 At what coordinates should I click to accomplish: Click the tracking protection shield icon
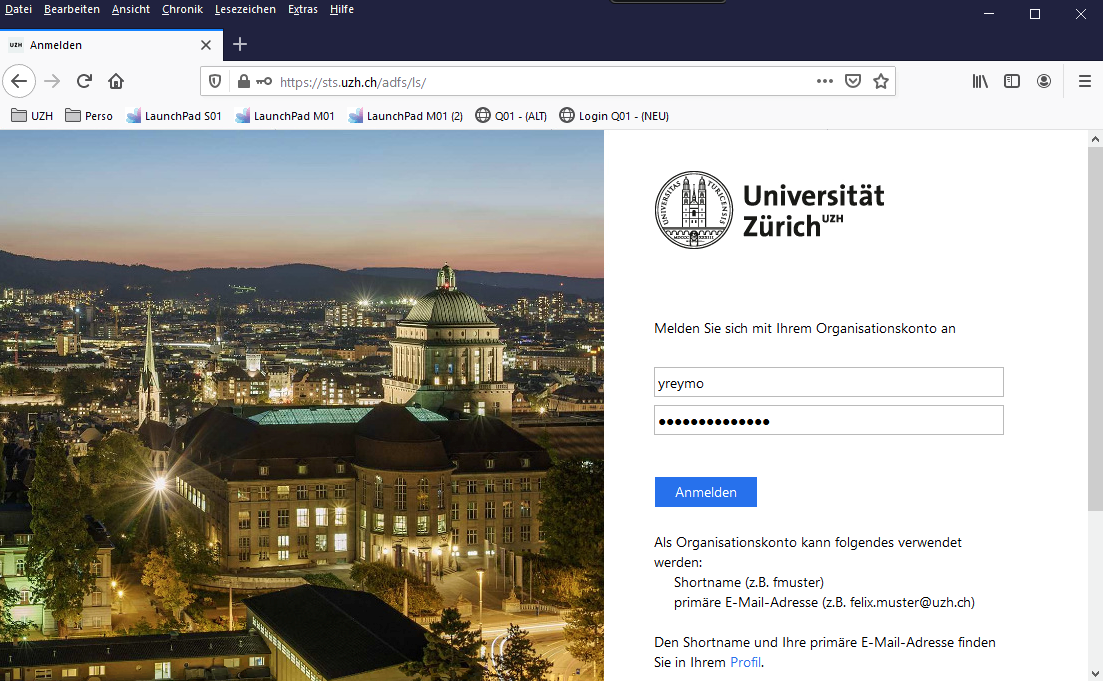click(x=215, y=81)
